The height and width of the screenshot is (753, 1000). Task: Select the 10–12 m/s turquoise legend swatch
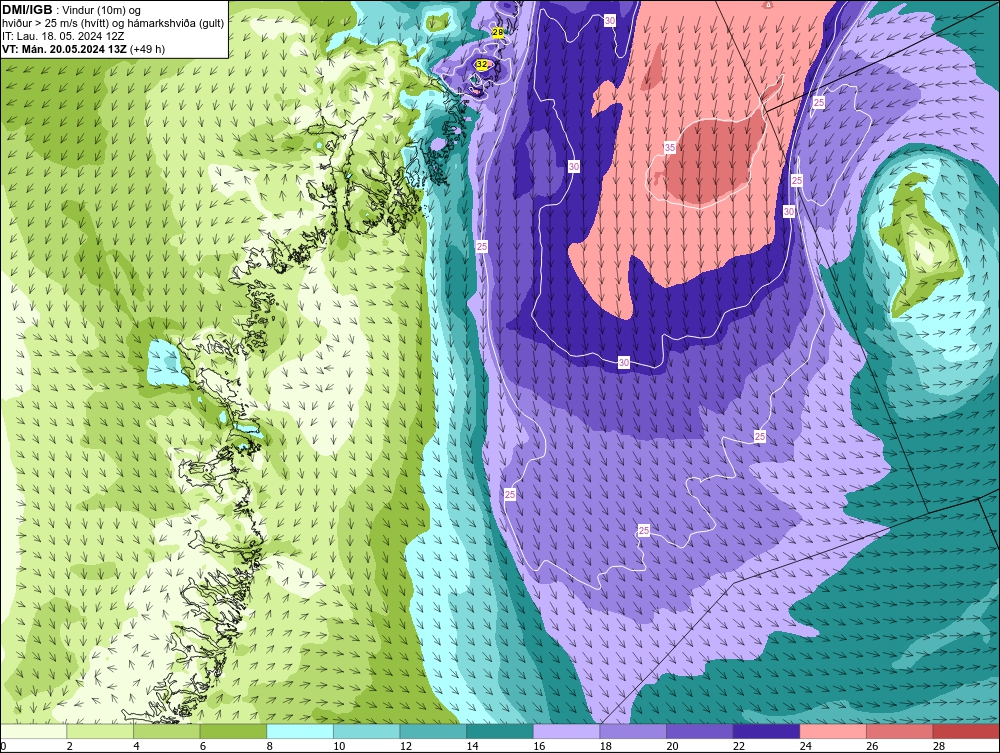click(367, 731)
